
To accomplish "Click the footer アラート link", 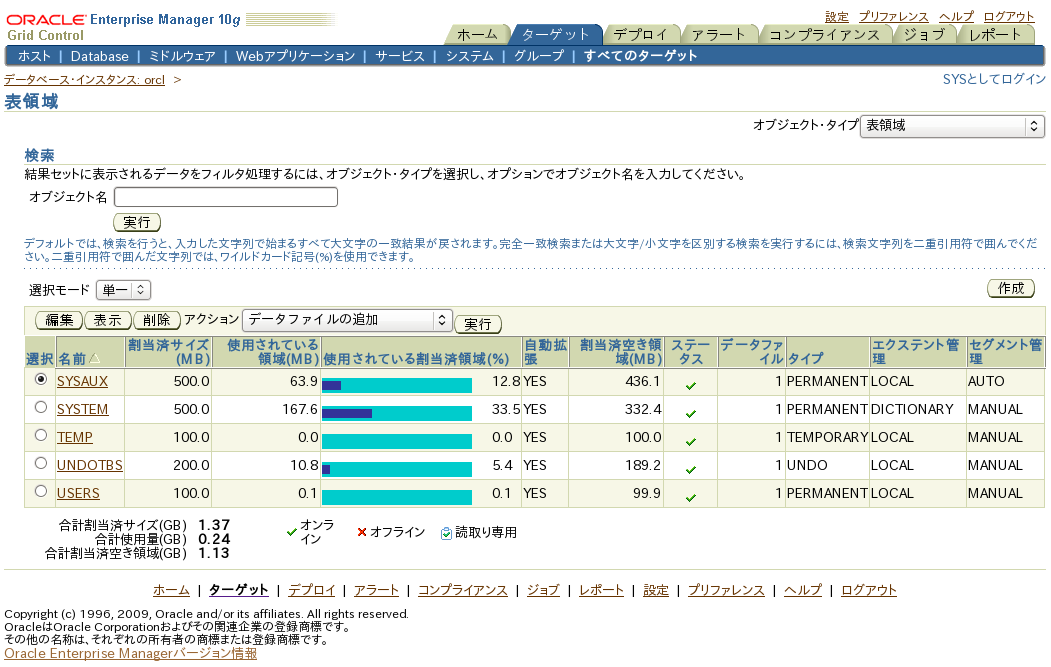I will (x=376, y=590).
